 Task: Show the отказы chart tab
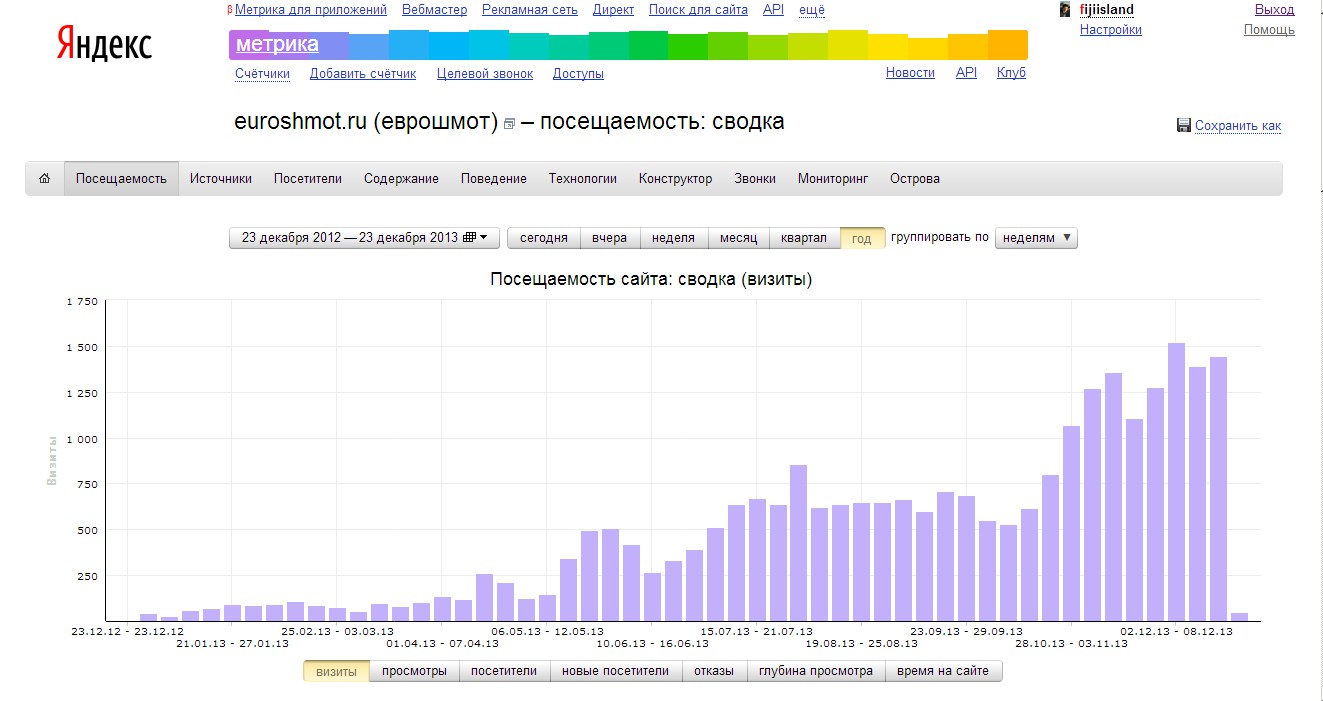(714, 671)
